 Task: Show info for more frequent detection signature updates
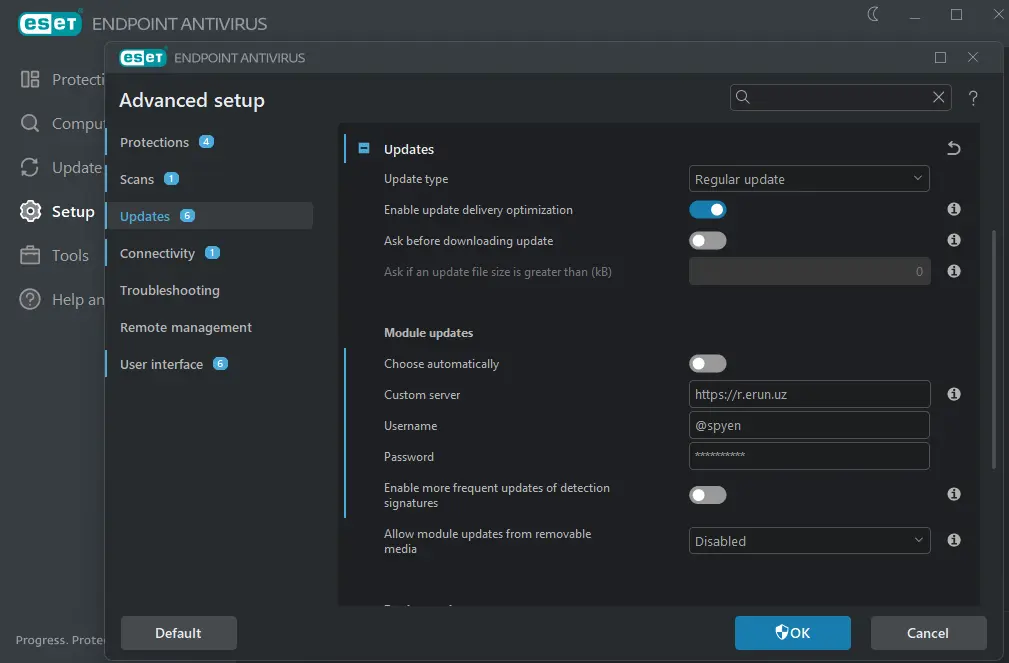(x=954, y=494)
